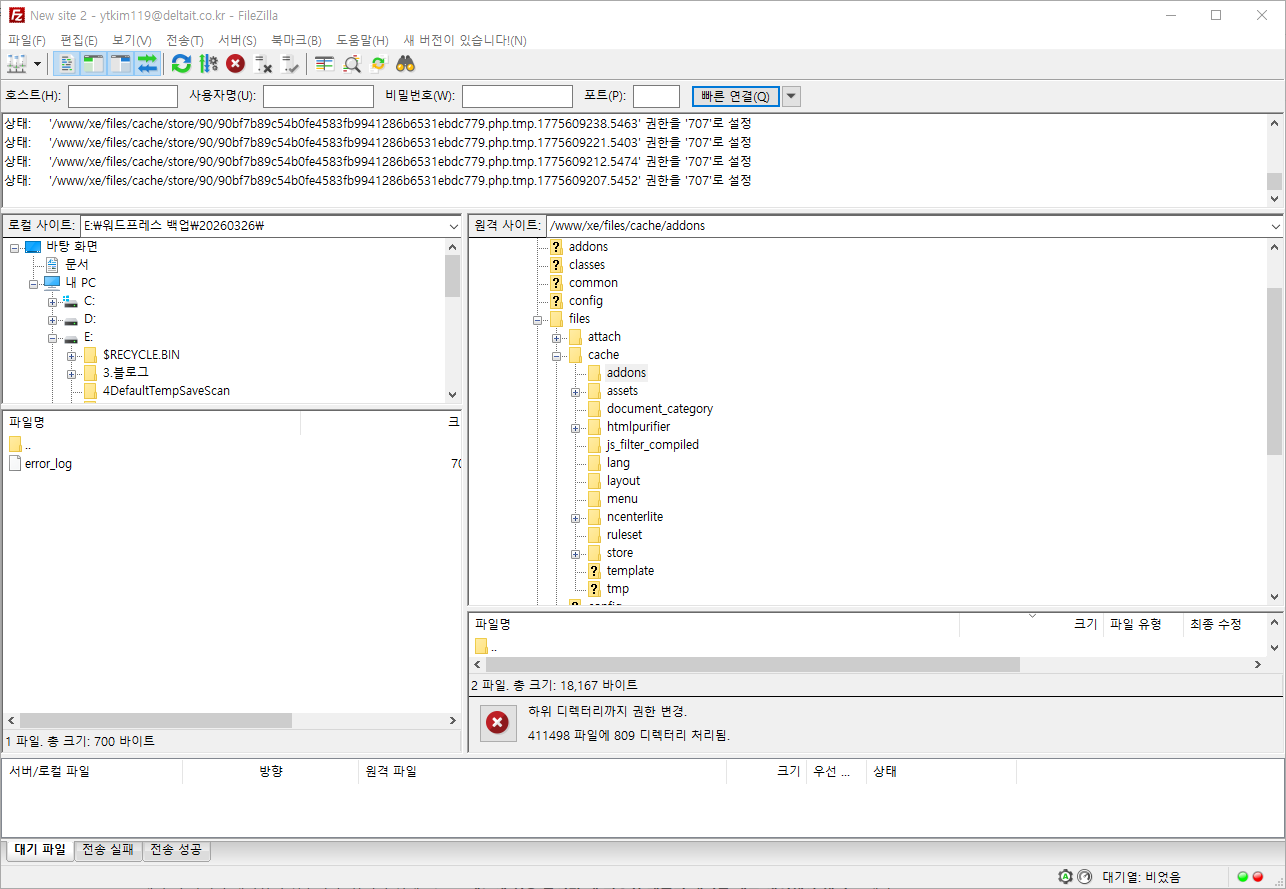Expand the store folder node

tap(576, 553)
